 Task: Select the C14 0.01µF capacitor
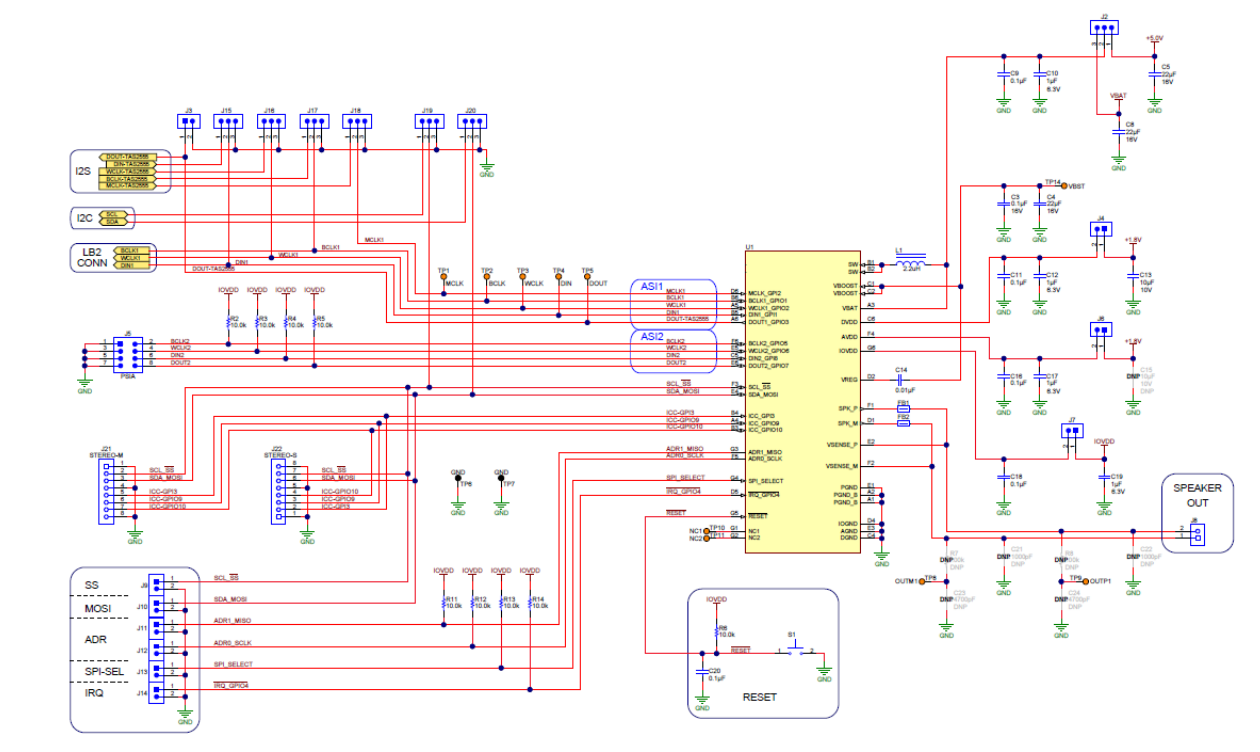point(901,377)
